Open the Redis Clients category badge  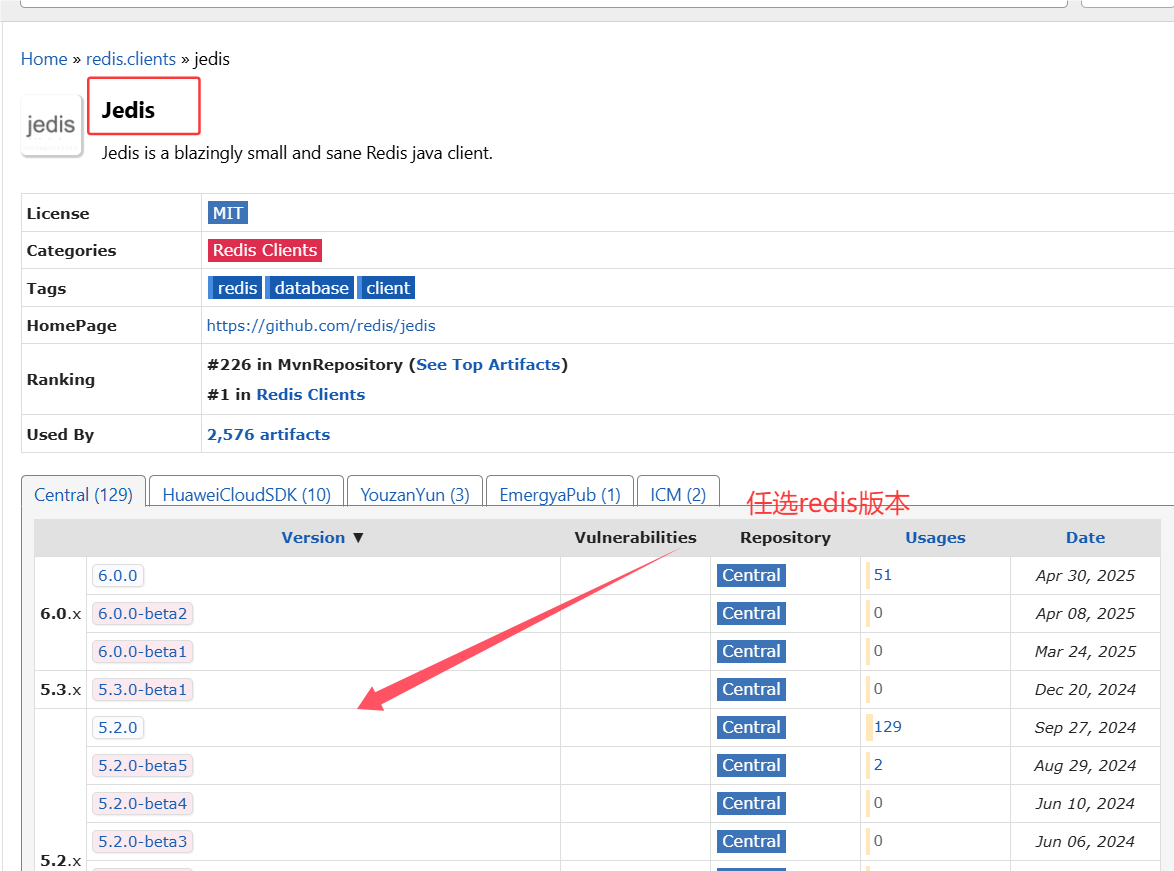[265, 250]
